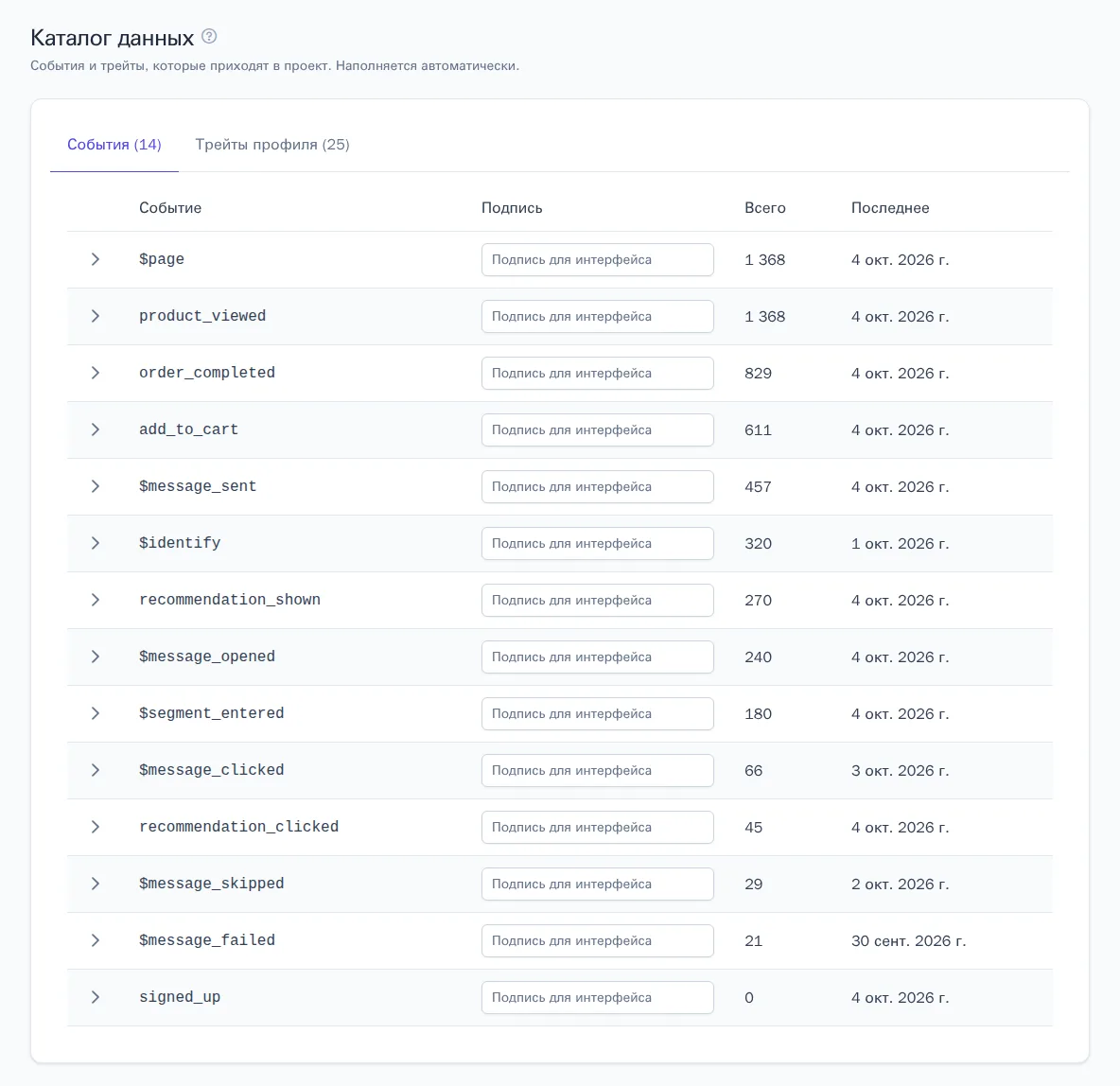
Task: Click the help icon beside Каталог данных
Action: [x=209, y=37]
